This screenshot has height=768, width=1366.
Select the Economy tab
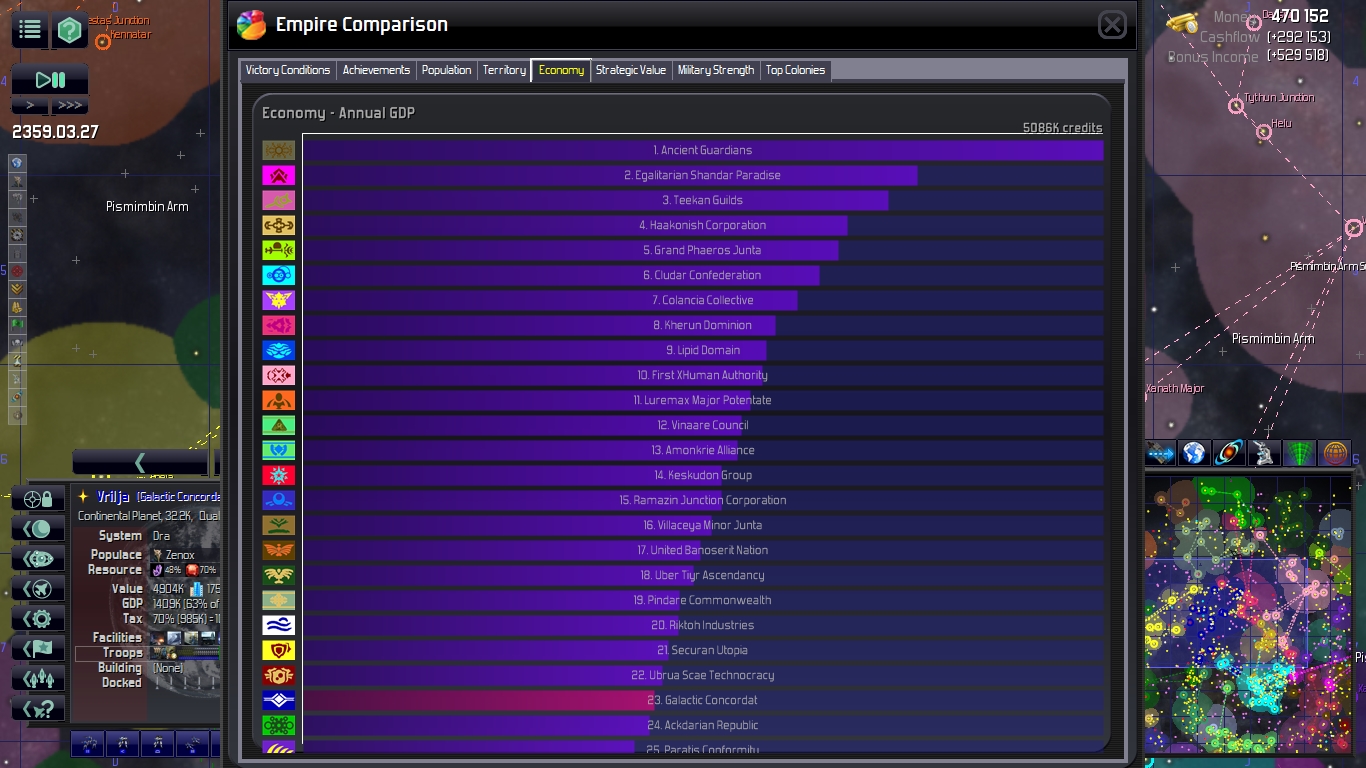point(561,70)
